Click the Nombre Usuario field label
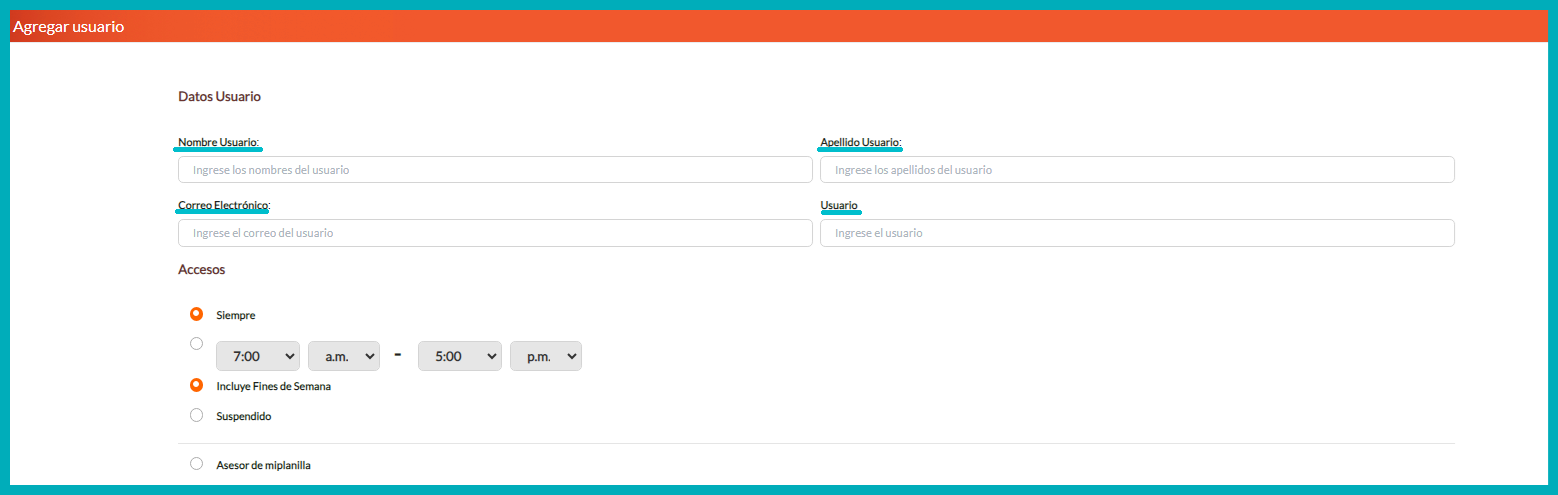Image resolution: width=1558 pixels, height=495 pixels. click(x=218, y=142)
